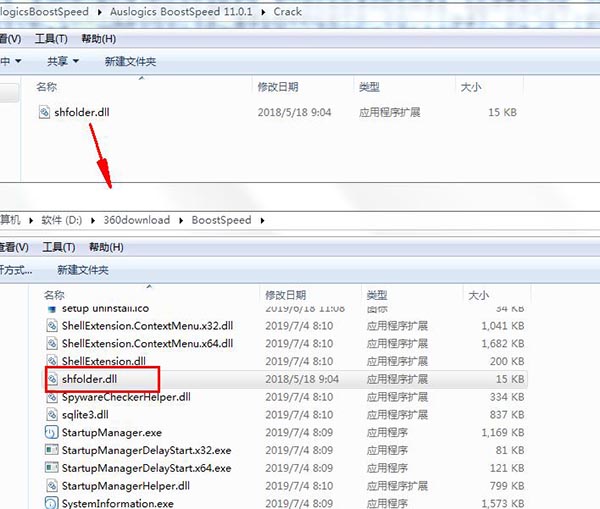The width and height of the screenshot is (600, 509).
Task: Click 应用程序 type of StartupManager.exe
Action: (387, 432)
